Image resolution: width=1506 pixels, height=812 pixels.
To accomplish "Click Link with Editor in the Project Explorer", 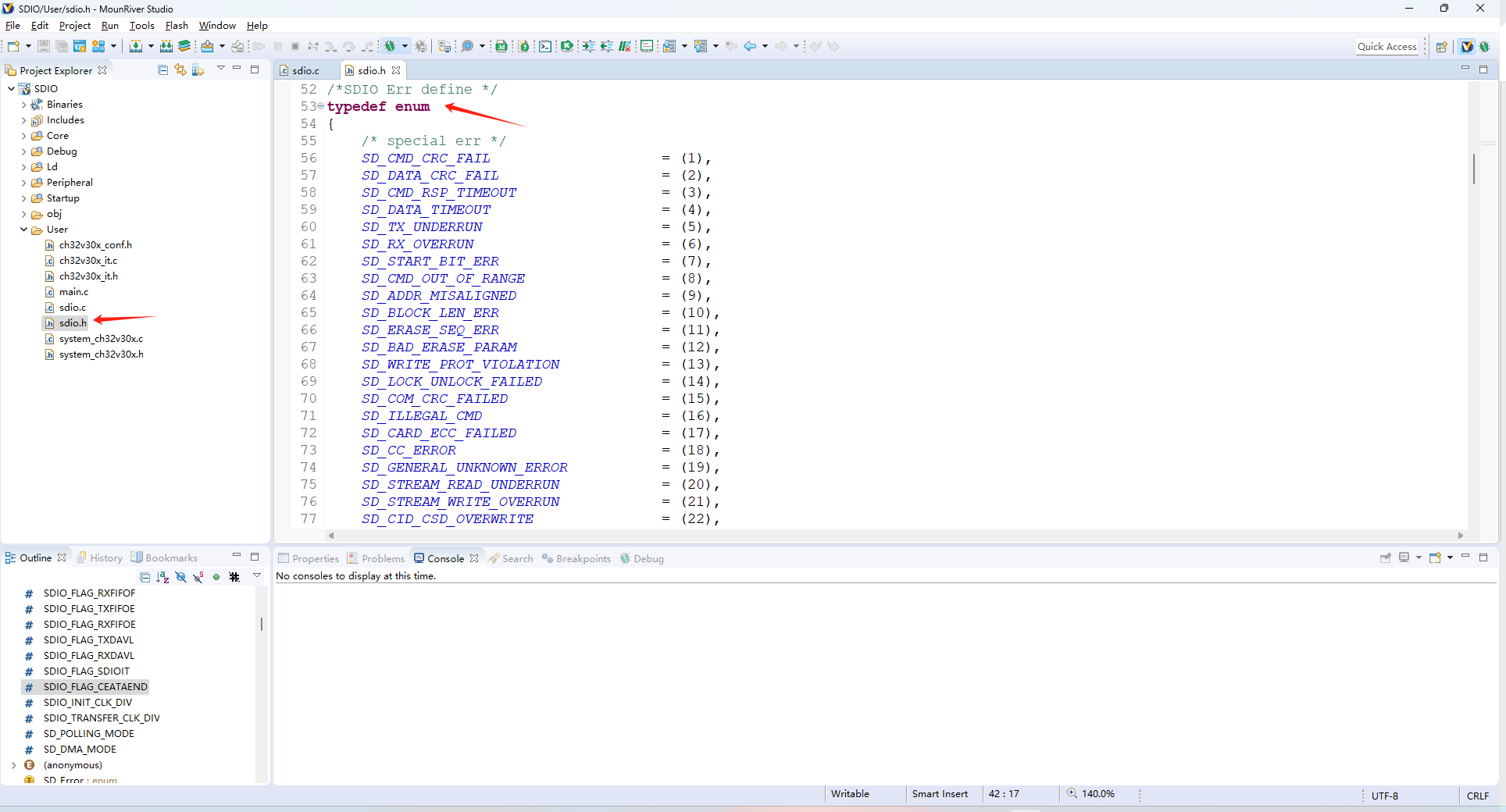I will pyautogui.click(x=180, y=69).
